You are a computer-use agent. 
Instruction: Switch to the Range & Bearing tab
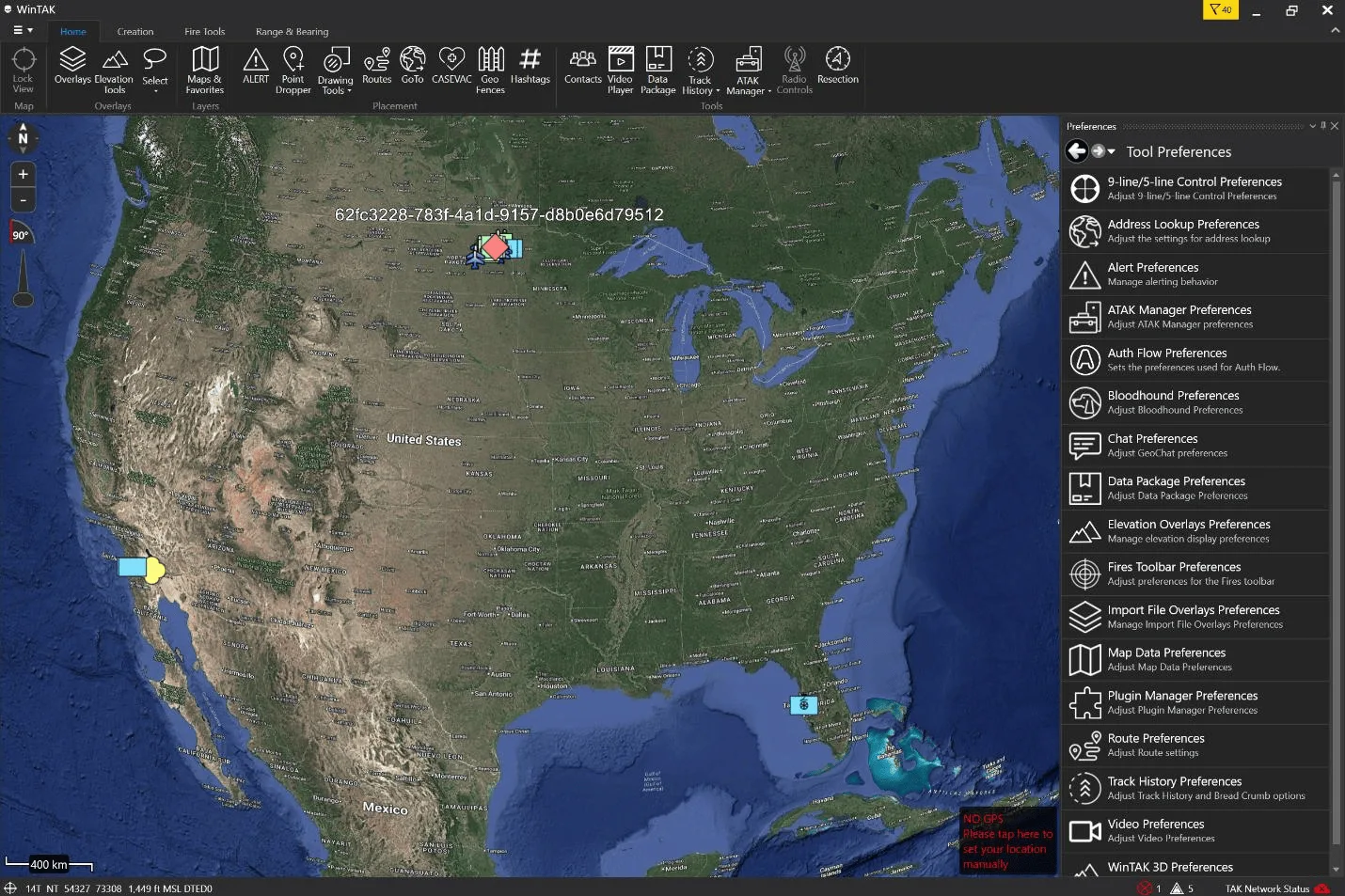293,31
